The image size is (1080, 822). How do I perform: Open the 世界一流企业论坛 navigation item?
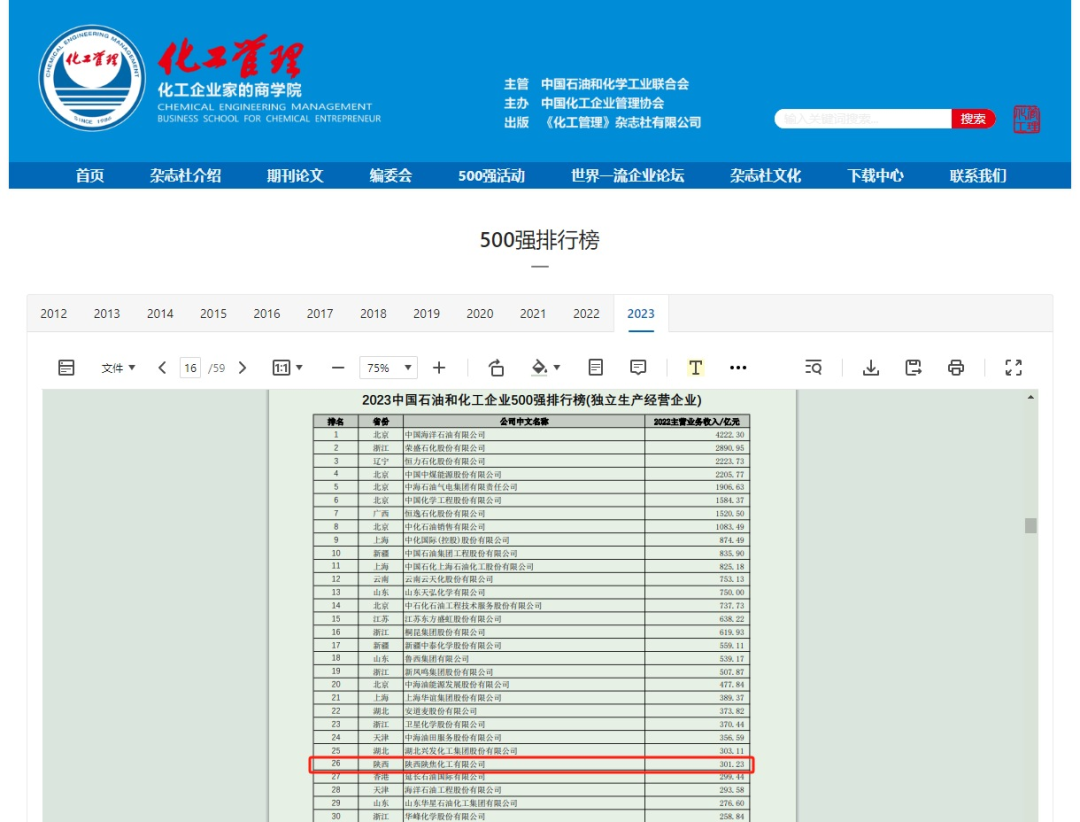(627, 176)
